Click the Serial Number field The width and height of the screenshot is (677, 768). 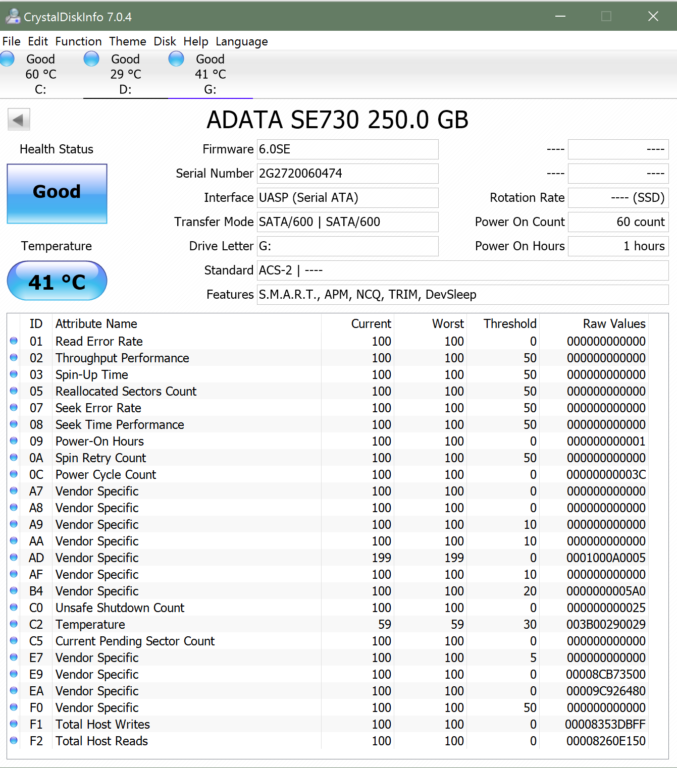[347, 174]
